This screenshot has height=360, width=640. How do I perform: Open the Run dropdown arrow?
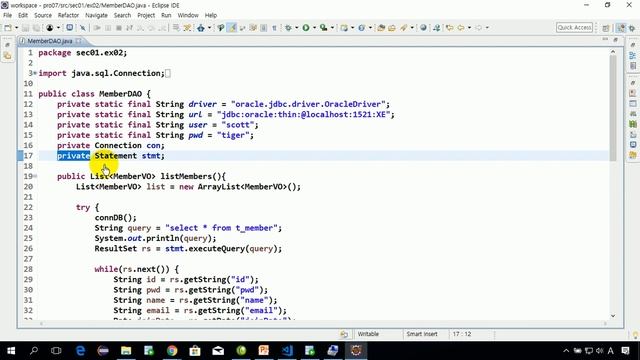[314, 28]
